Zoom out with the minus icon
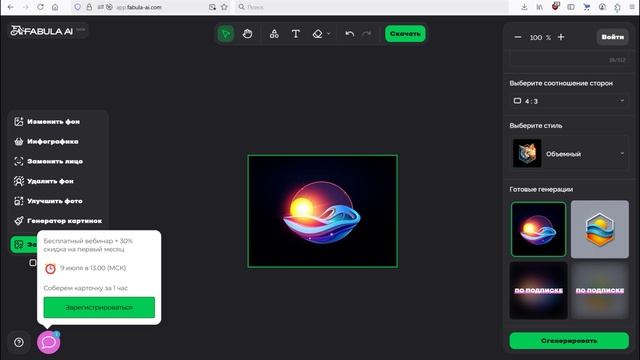The image size is (640, 360). [x=518, y=37]
